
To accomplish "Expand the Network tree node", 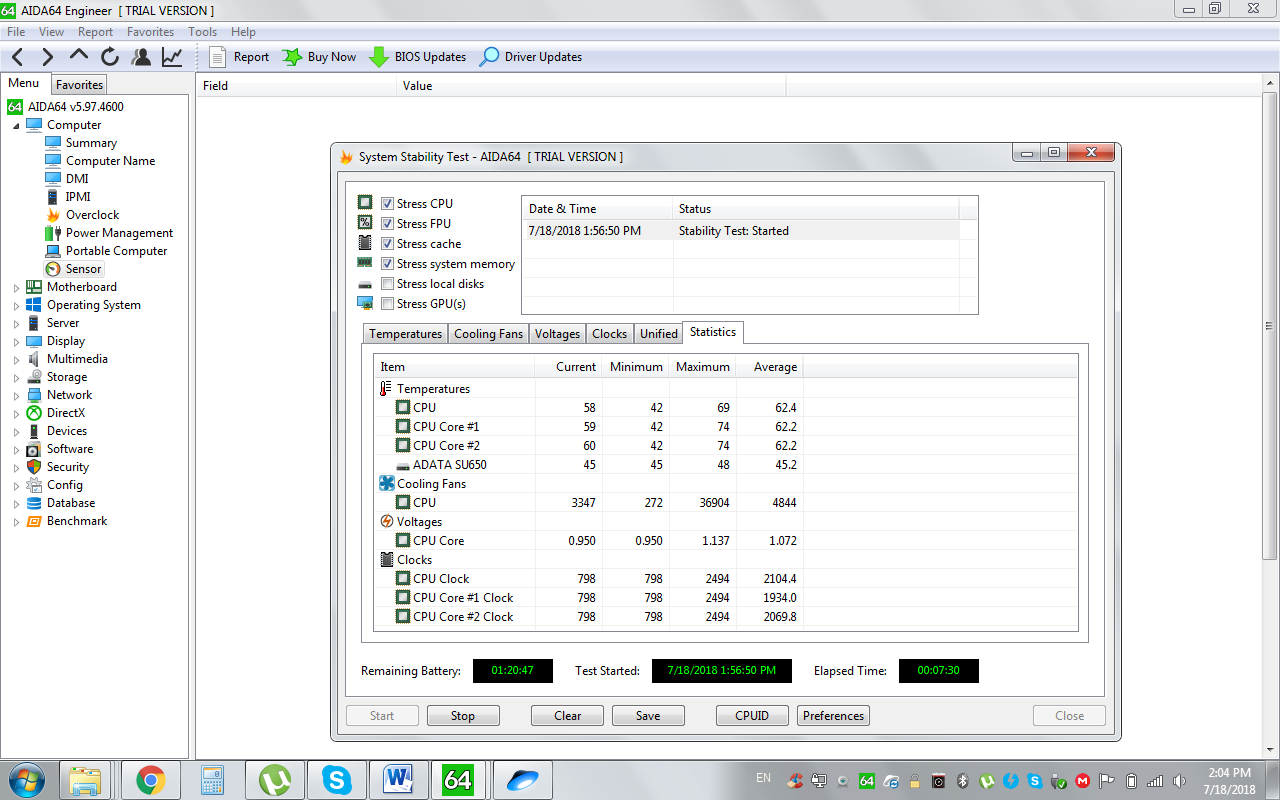I will 16,396.
